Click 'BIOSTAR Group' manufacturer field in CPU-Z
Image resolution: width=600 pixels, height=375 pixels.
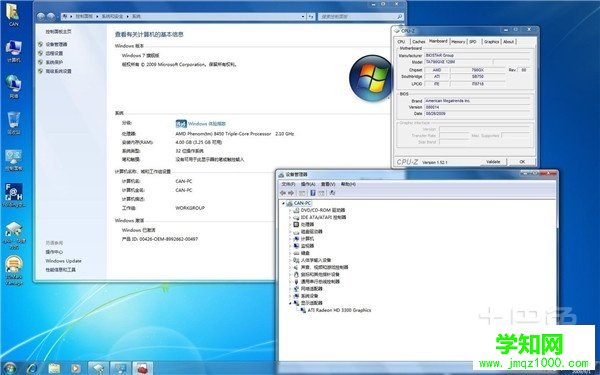click(x=477, y=55)
